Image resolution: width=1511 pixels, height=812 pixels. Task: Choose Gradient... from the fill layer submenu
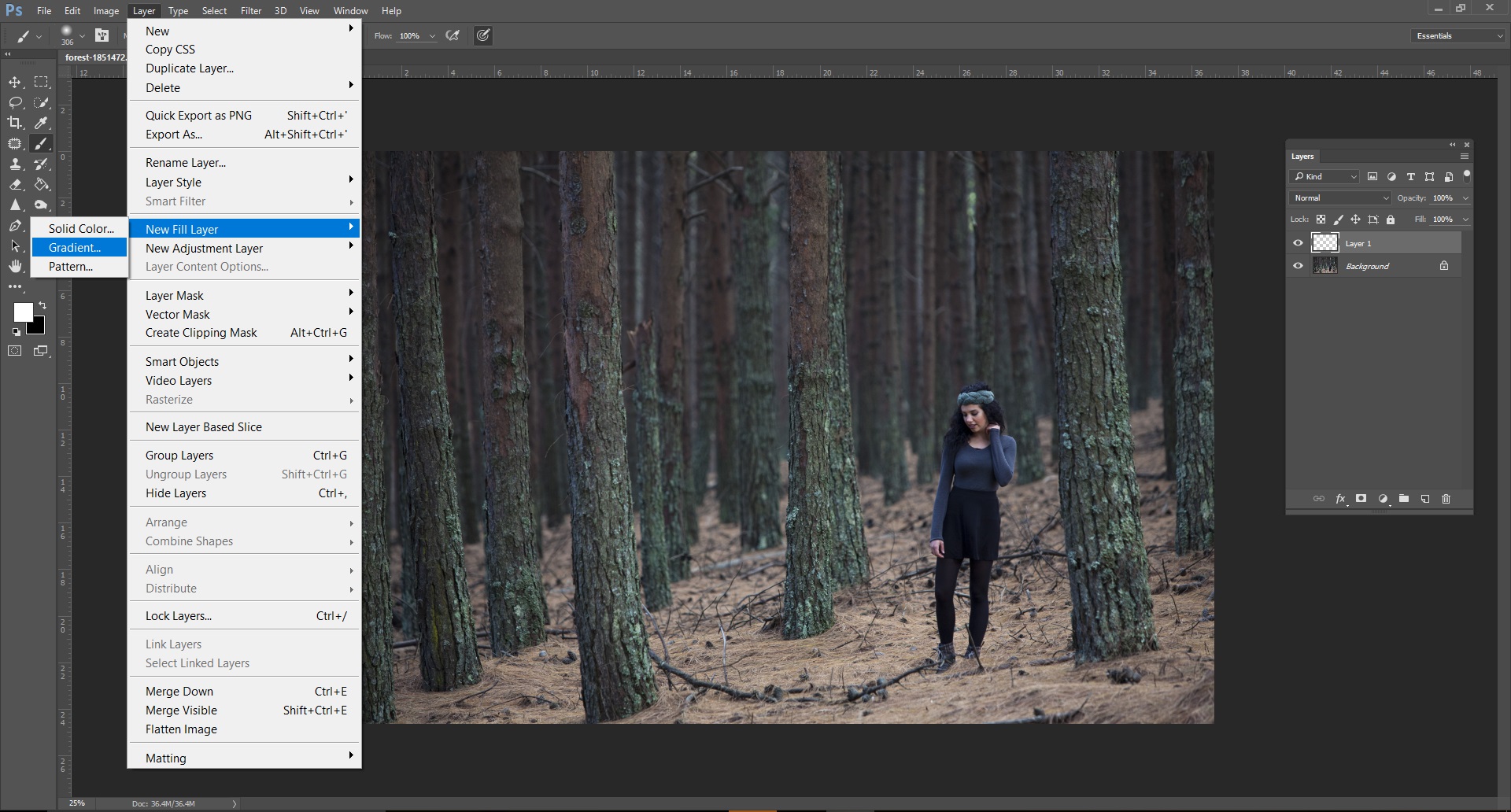[x=75, y=248]
